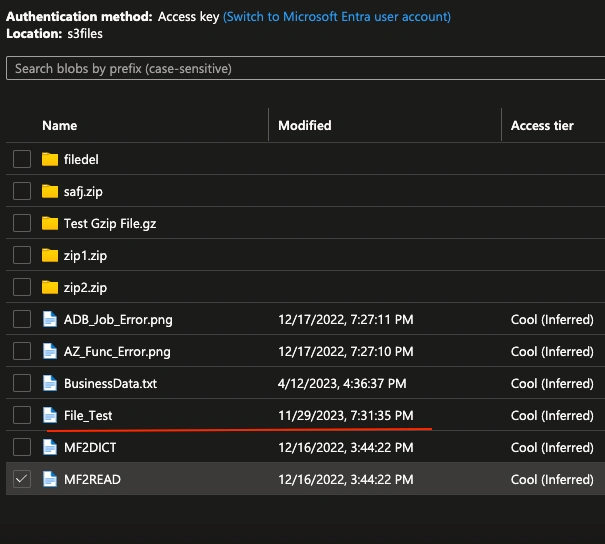Focus the Search blobs by prefix field

[306, 68]
